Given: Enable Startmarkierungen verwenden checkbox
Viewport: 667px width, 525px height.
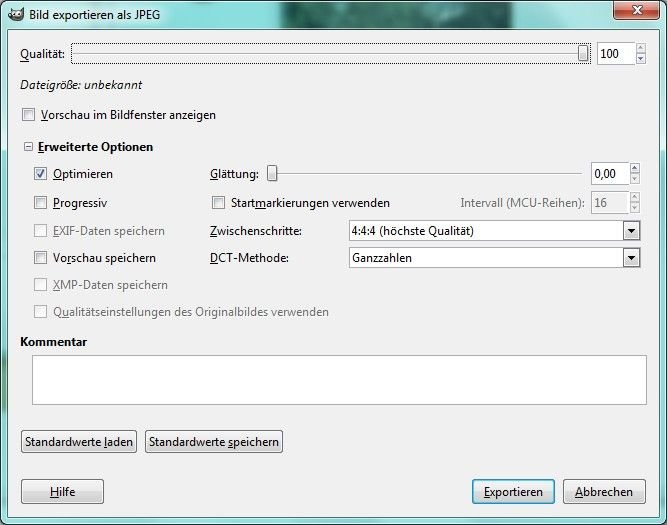Looking at the screenshot, I should 218,203.
